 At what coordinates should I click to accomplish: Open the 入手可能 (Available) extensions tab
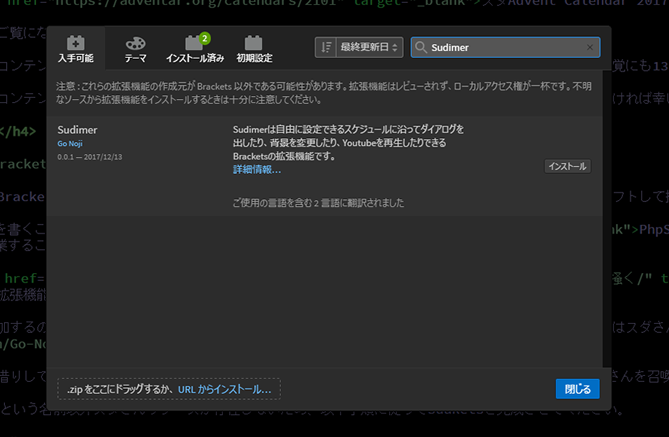coord(75,49)
